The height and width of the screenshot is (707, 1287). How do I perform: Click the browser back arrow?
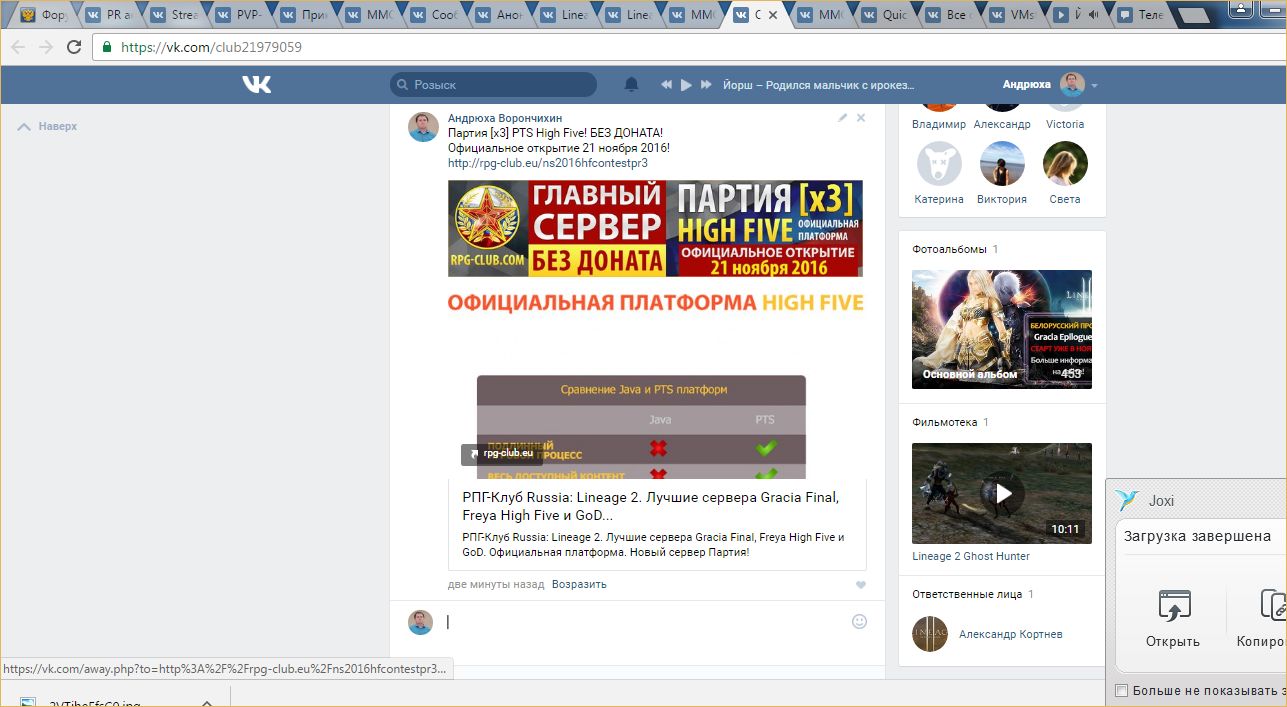(x=18, y=47)
